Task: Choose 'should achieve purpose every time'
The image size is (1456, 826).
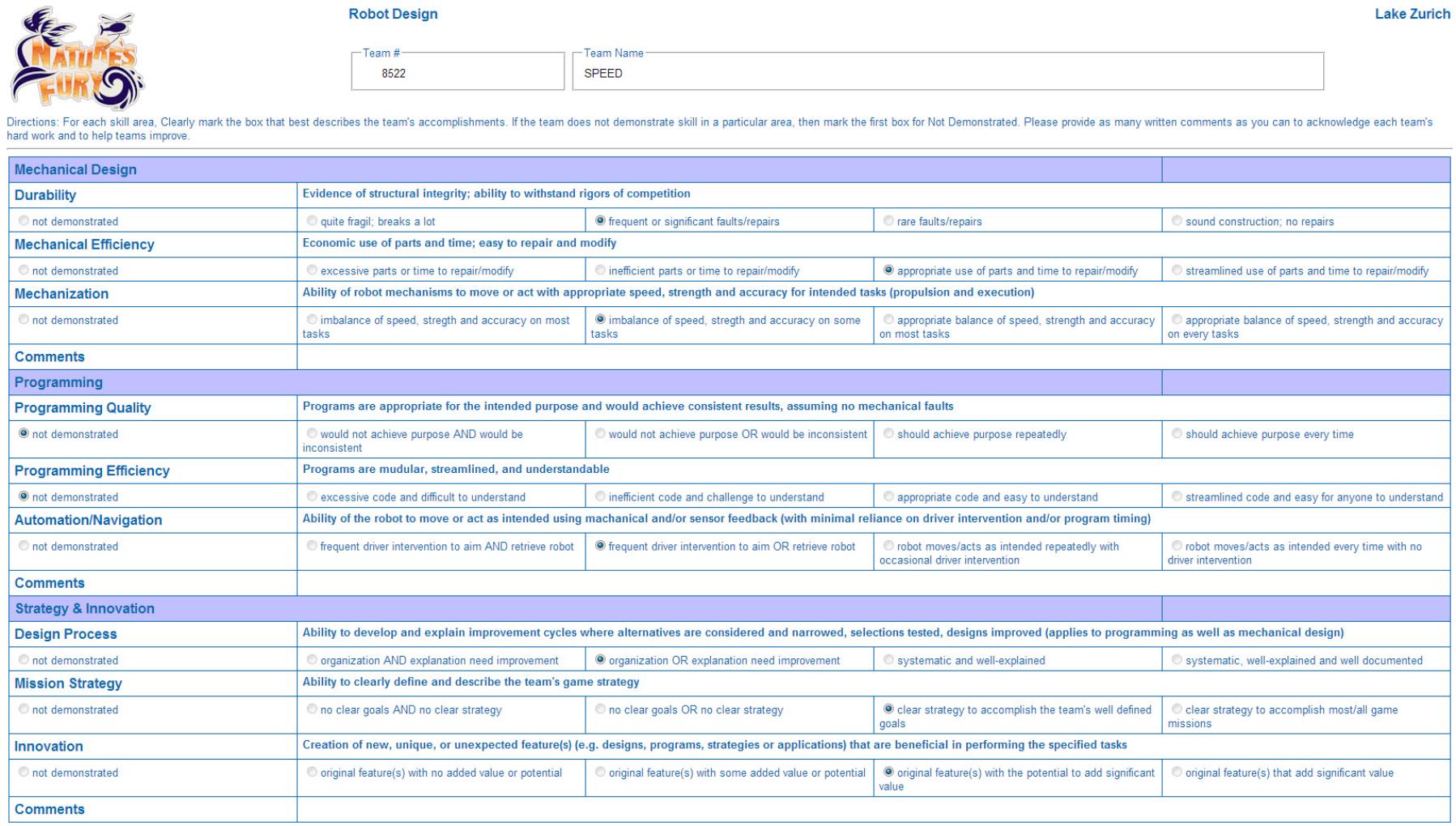Action: point(1177,434)
